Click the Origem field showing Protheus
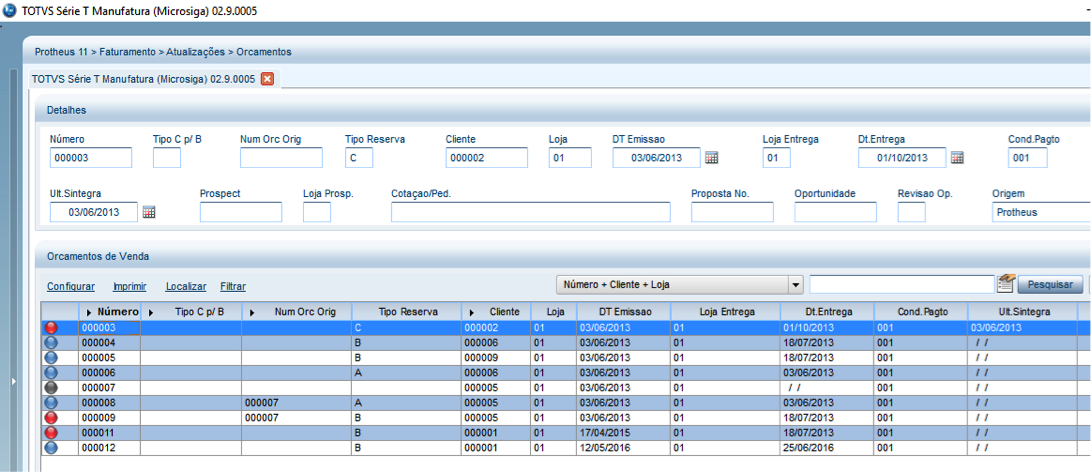This screenshot has width=1091, height=472. (x=1041, y=212)
